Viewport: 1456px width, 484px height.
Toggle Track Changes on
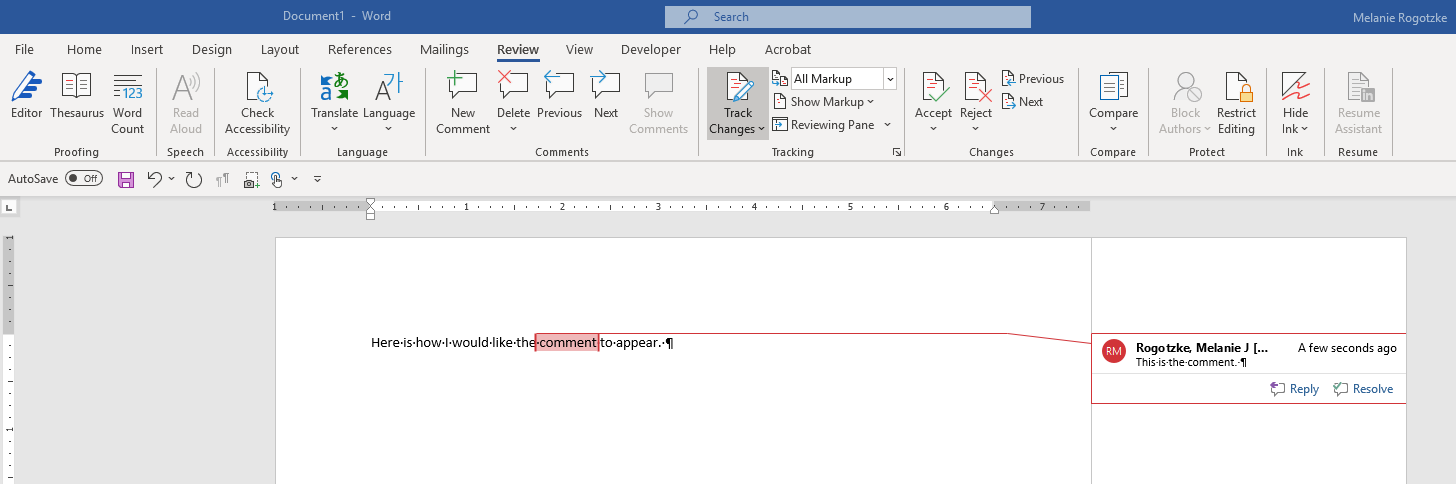[738, 90]
